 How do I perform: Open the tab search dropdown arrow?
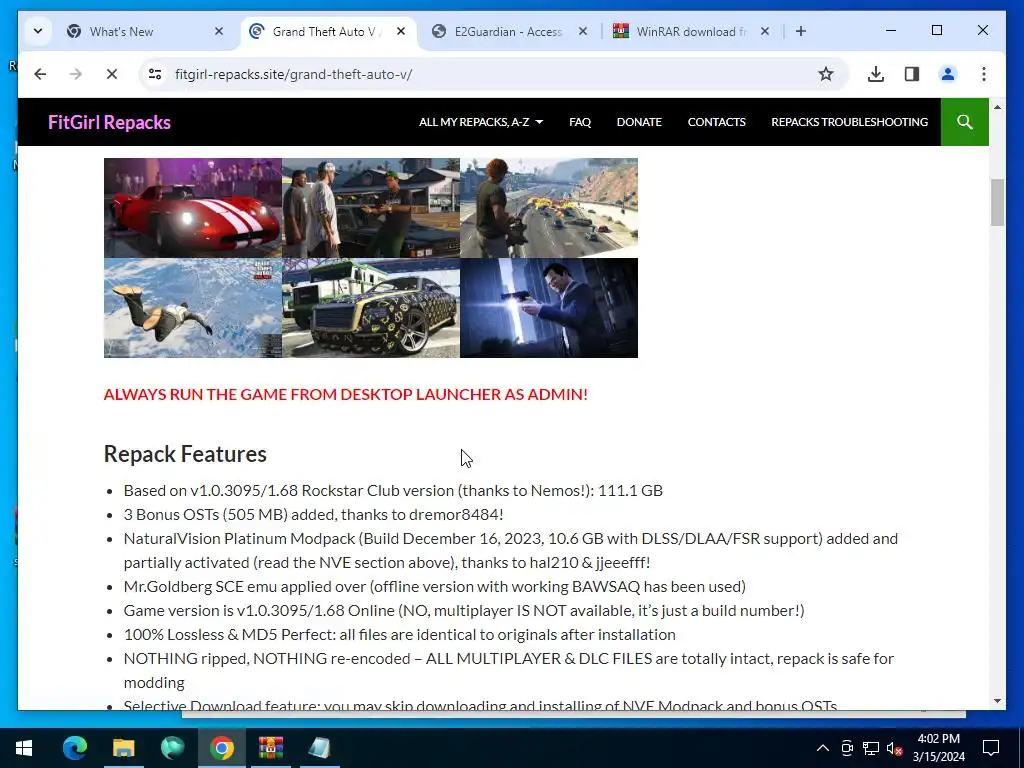tap(38, 31)
